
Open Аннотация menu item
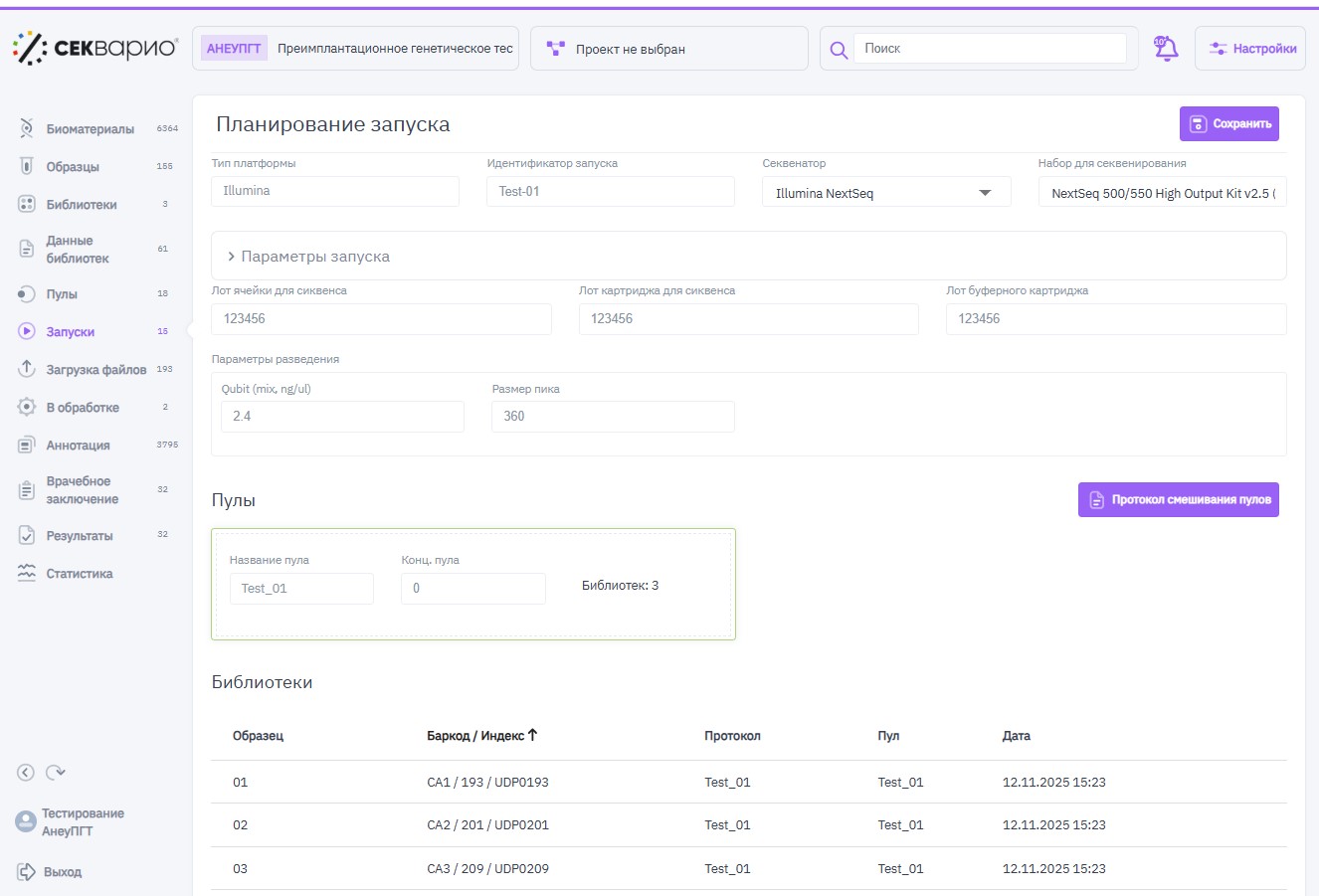(78, 446)
